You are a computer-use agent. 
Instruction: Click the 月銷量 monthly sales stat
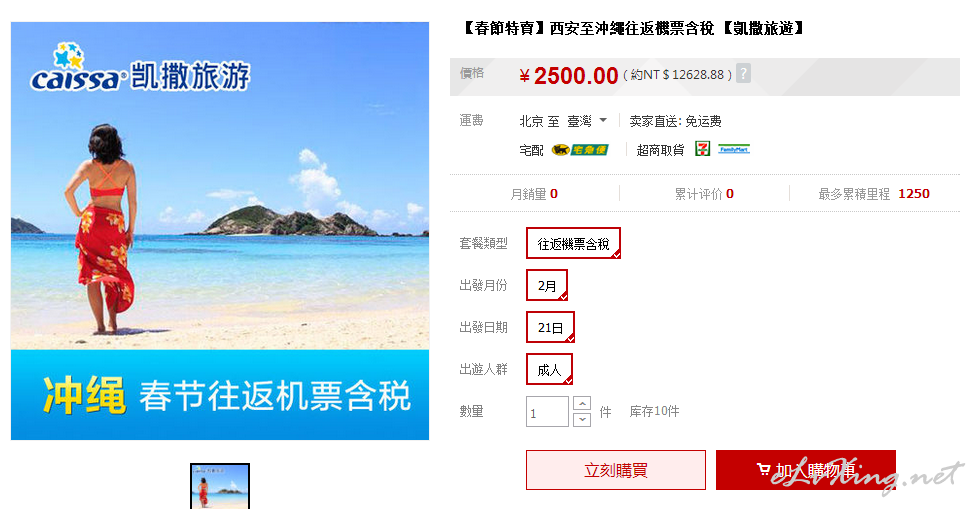(x=534, y=194)
